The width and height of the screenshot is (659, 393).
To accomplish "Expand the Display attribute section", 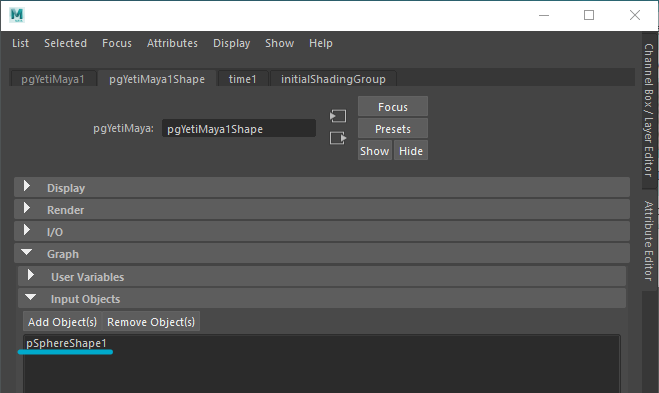I will click(322, 187).
